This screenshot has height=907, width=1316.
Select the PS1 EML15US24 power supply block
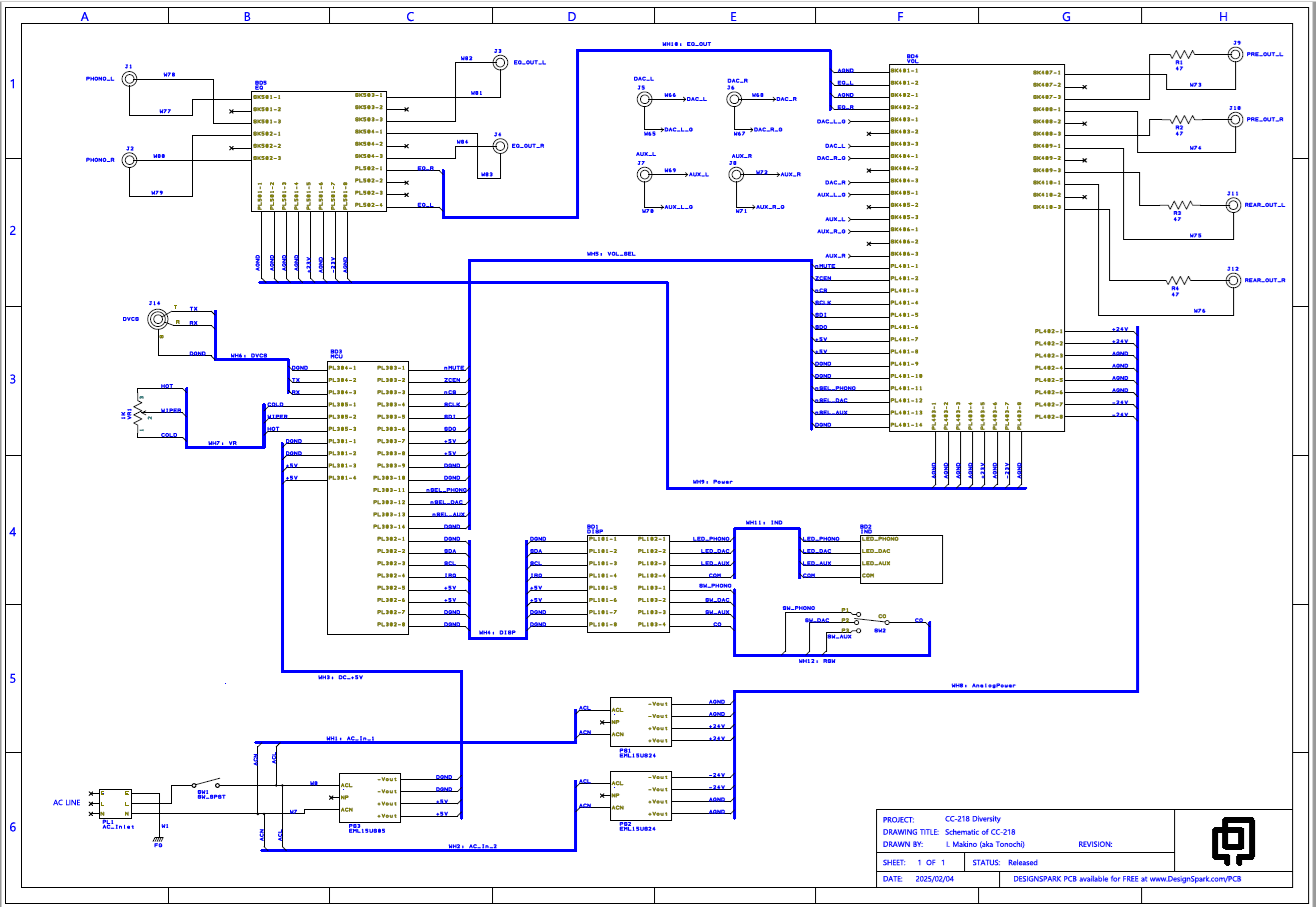[x=641, y=721]
